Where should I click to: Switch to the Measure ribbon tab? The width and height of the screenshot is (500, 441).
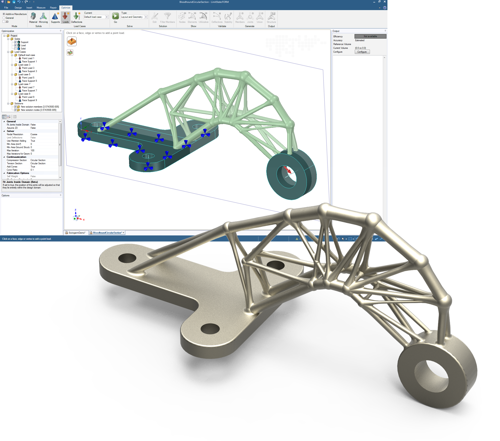(x=41, y=8)
